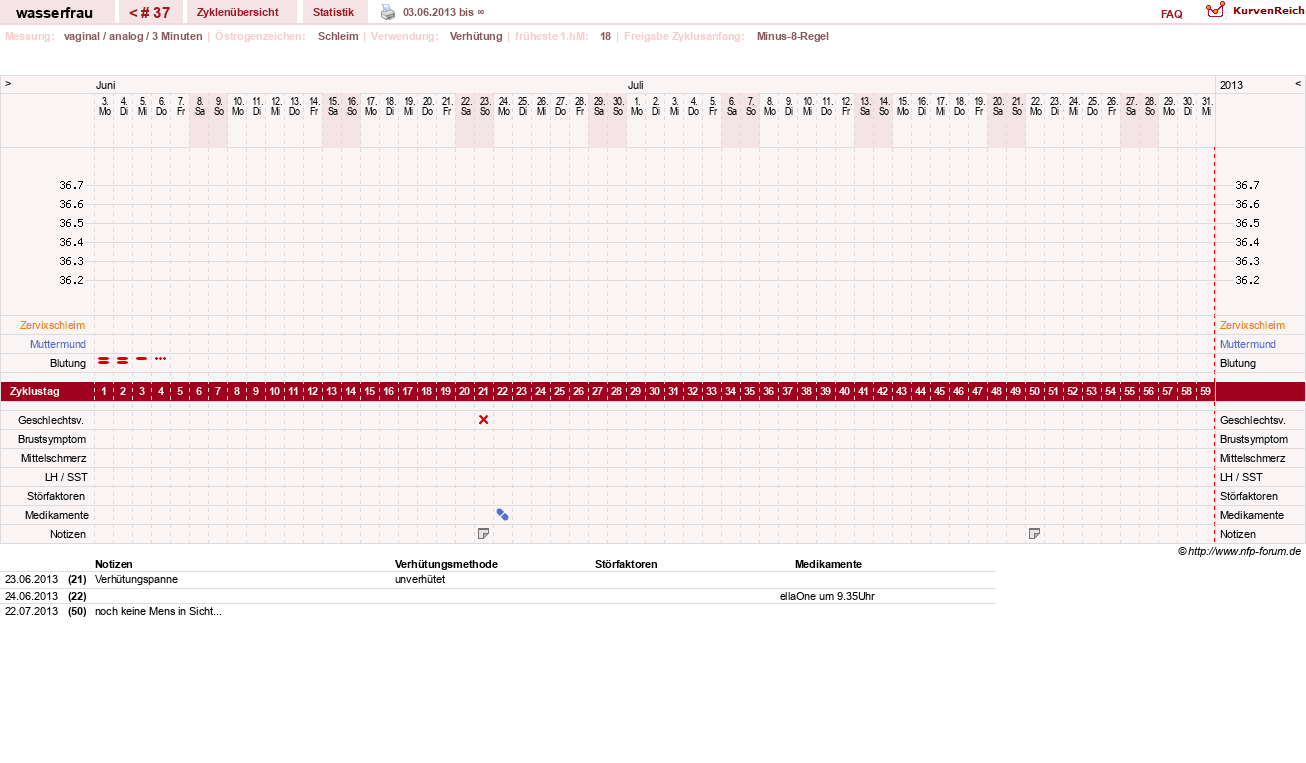The width and height of the screenshot is (1306, 763).
Task: Click the LH / SST row label on left
Action: [x=65, y=477]
